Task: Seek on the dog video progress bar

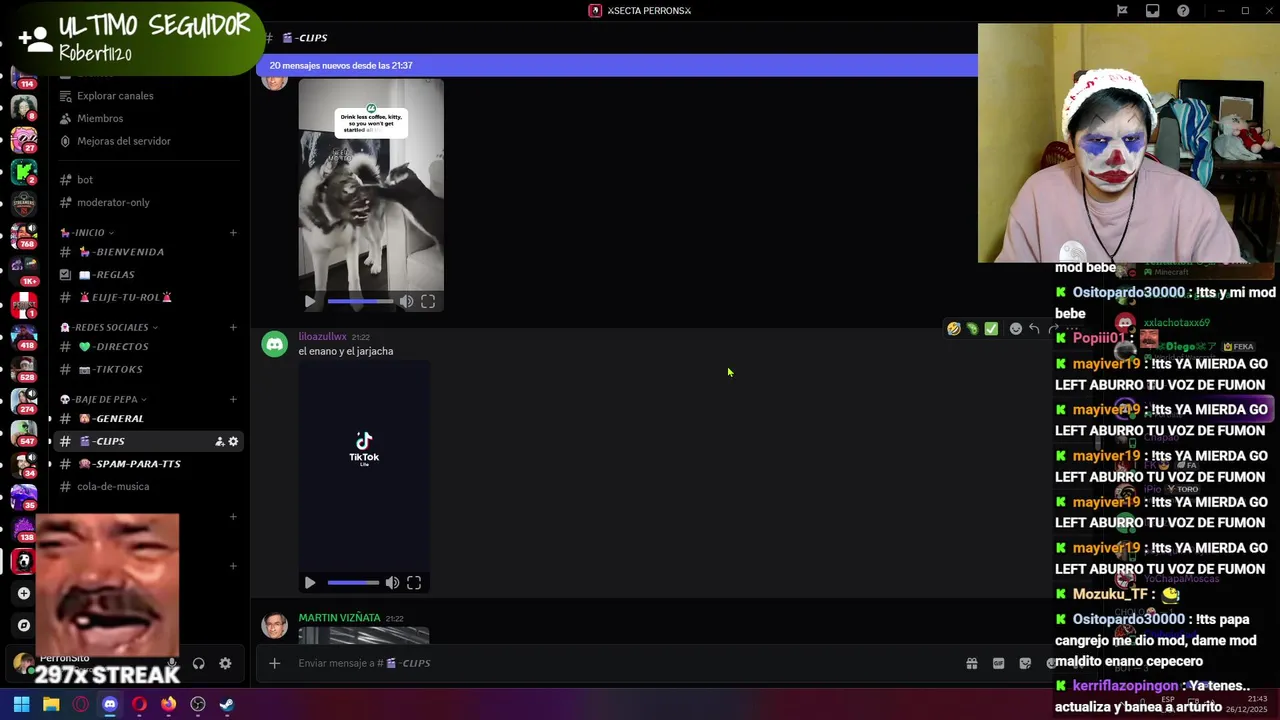Action: pos(360,301)
